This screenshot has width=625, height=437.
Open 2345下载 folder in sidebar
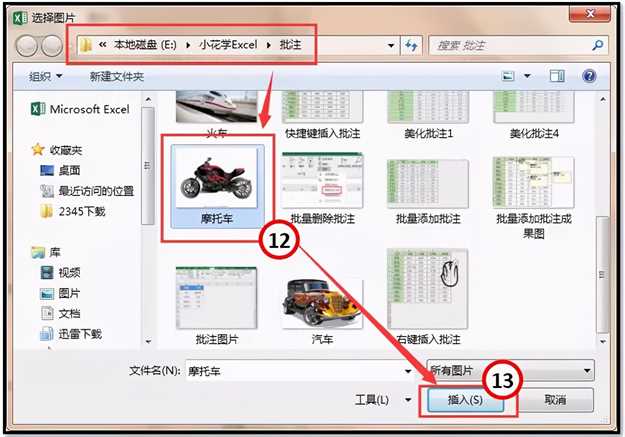pyautogui.click(x=80, y=211)
